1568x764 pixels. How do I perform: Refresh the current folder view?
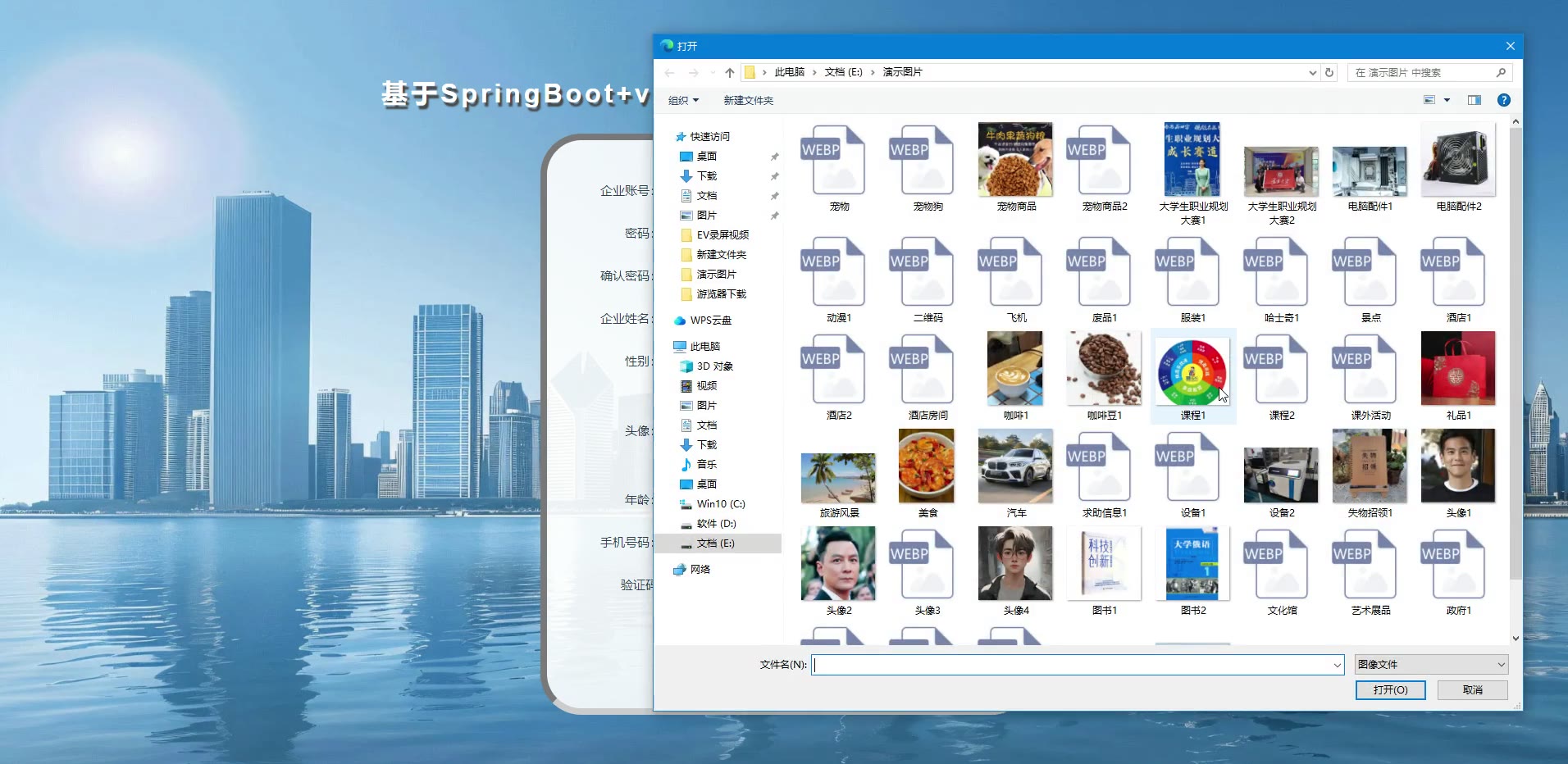[1329, 73]
